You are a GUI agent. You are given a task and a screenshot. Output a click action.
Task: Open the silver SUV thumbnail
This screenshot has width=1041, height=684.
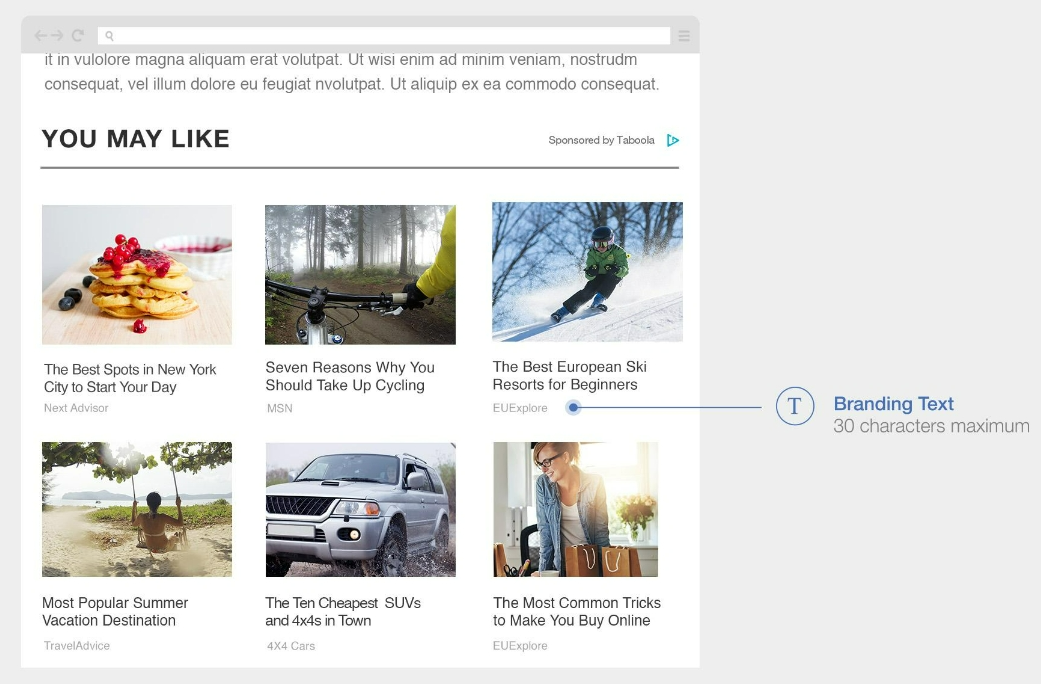pos(360,509)
